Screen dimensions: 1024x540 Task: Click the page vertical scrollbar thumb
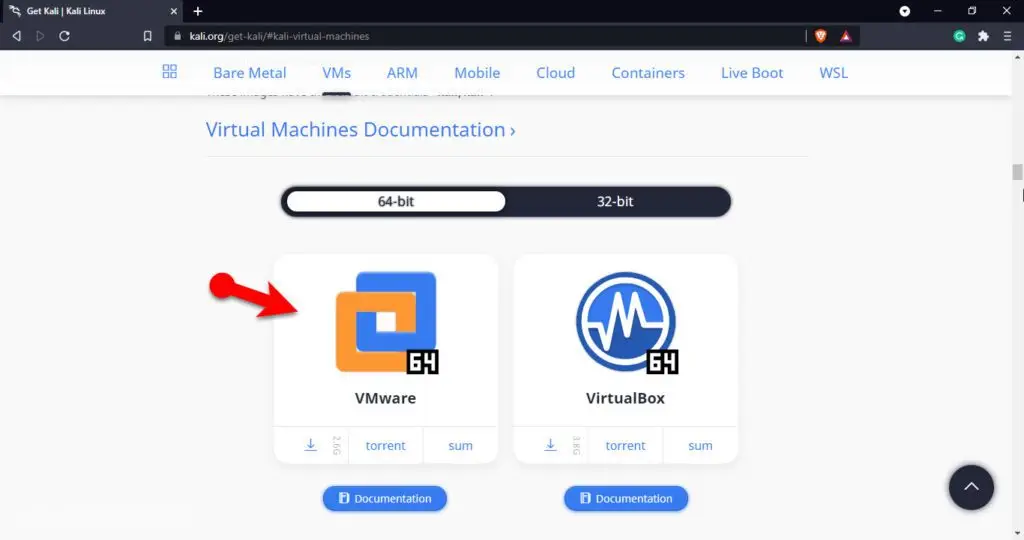tap(1018, 172)
